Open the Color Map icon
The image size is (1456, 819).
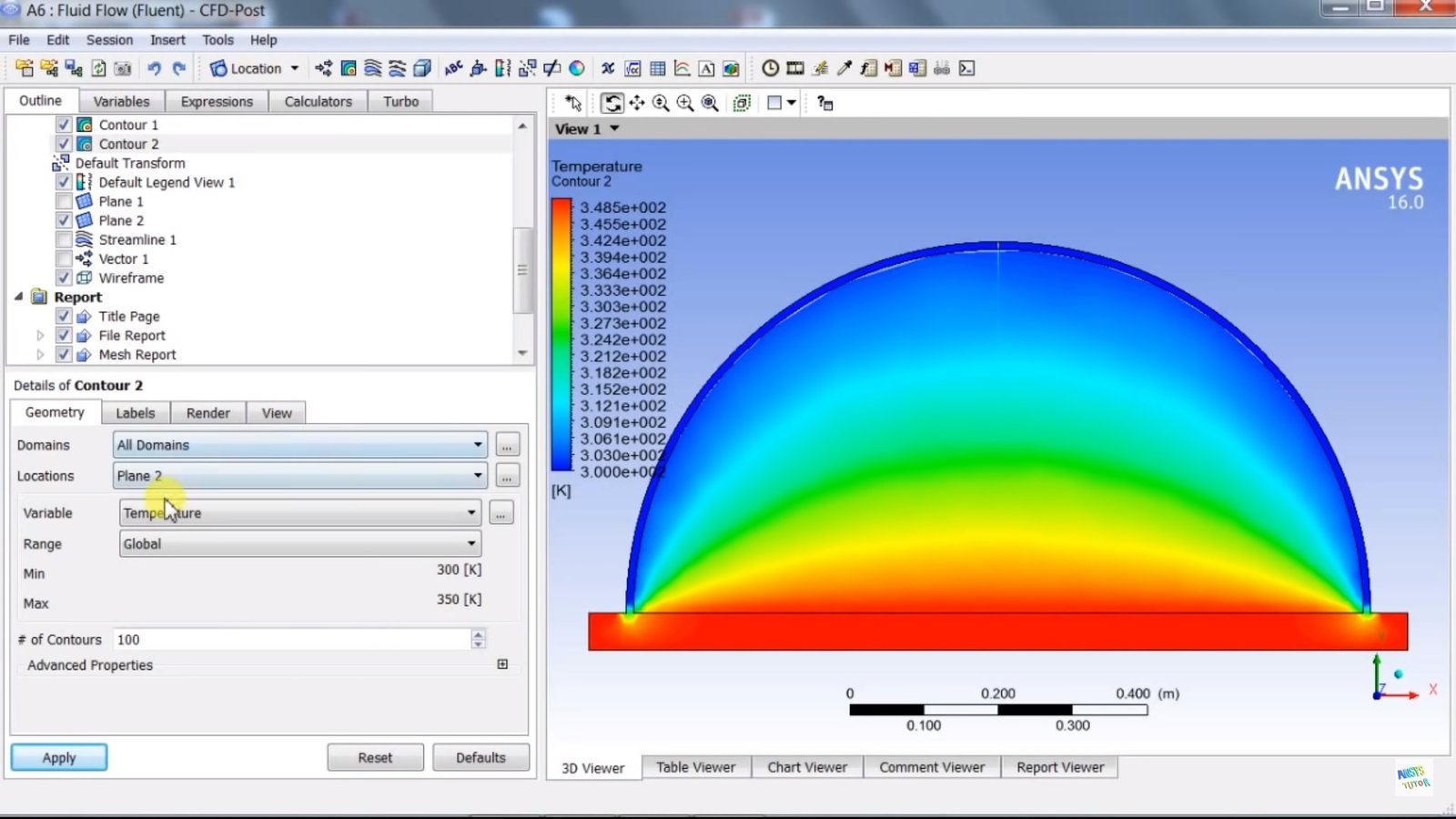[x=577, y=68]
